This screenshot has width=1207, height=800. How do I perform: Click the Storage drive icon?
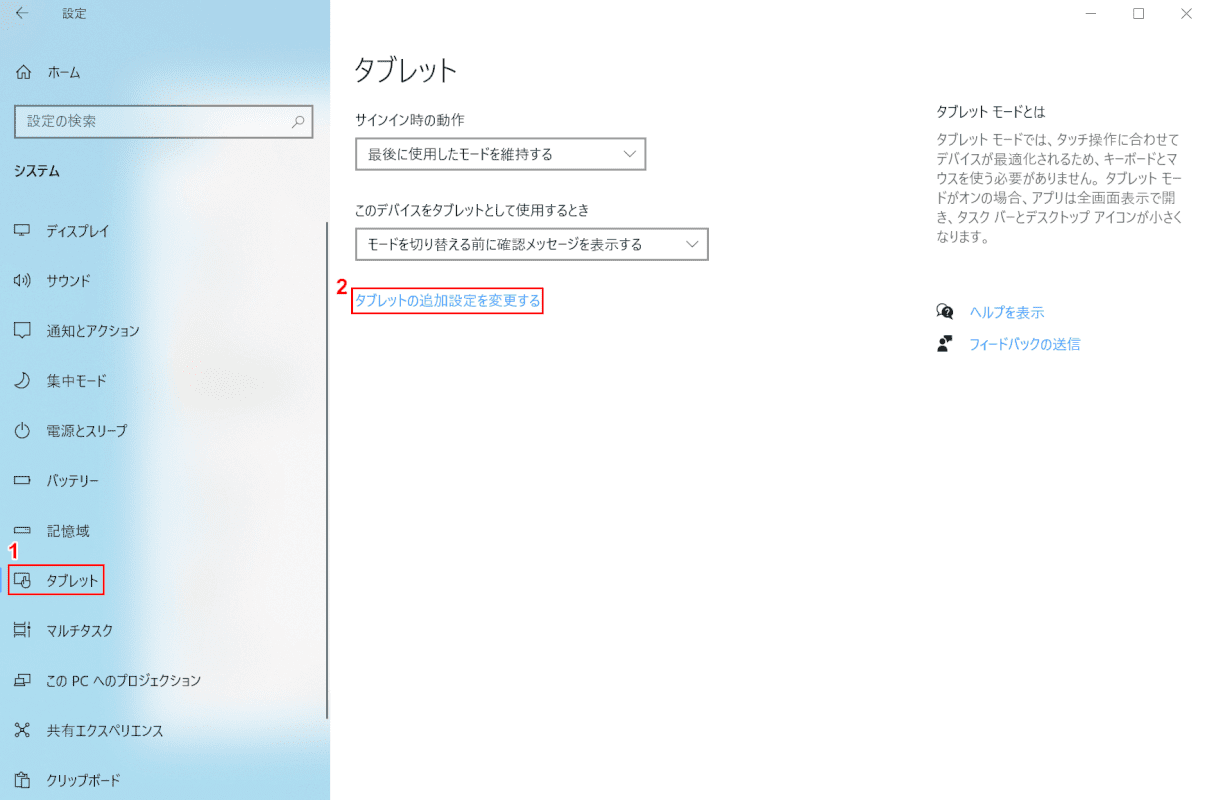[x=22, y=531]
